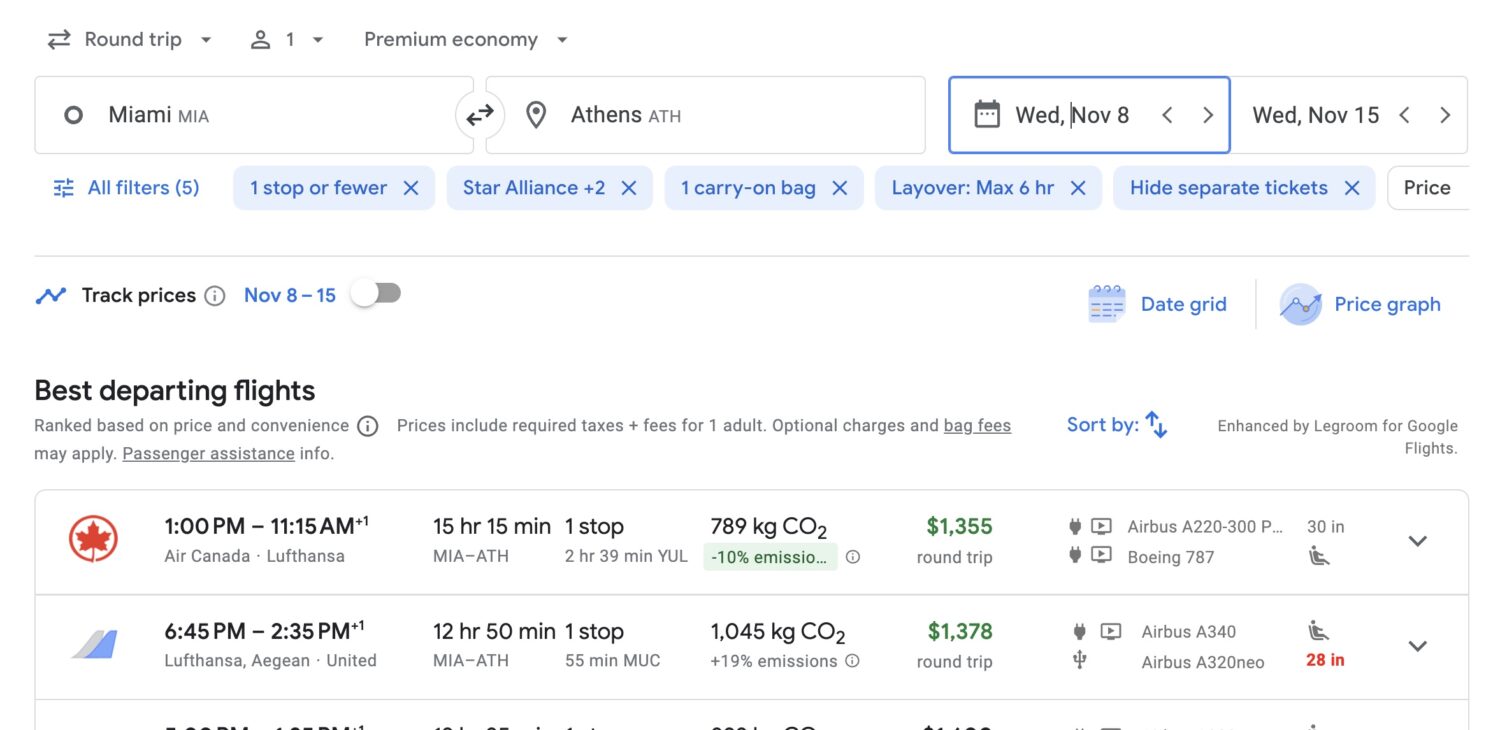Swap the Miami and Athens airports

coord(479,114)
